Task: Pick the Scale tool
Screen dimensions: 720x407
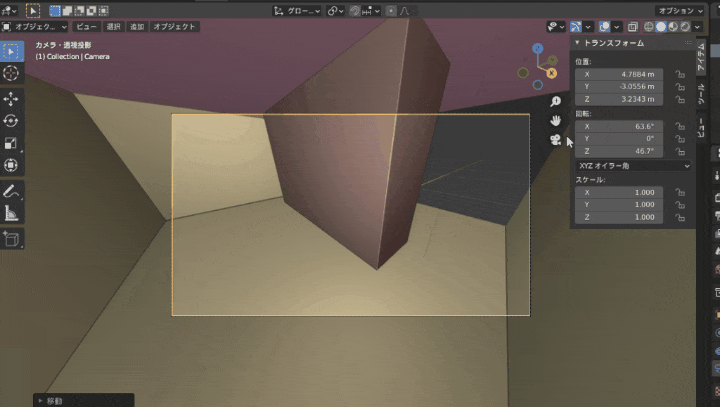Action: click(x=11, y=142)
